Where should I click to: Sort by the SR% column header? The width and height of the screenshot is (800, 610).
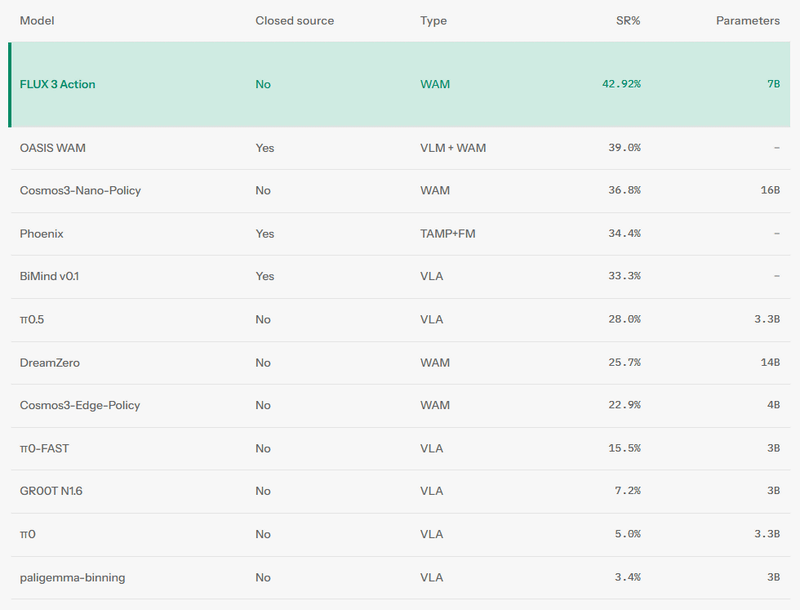628,20
